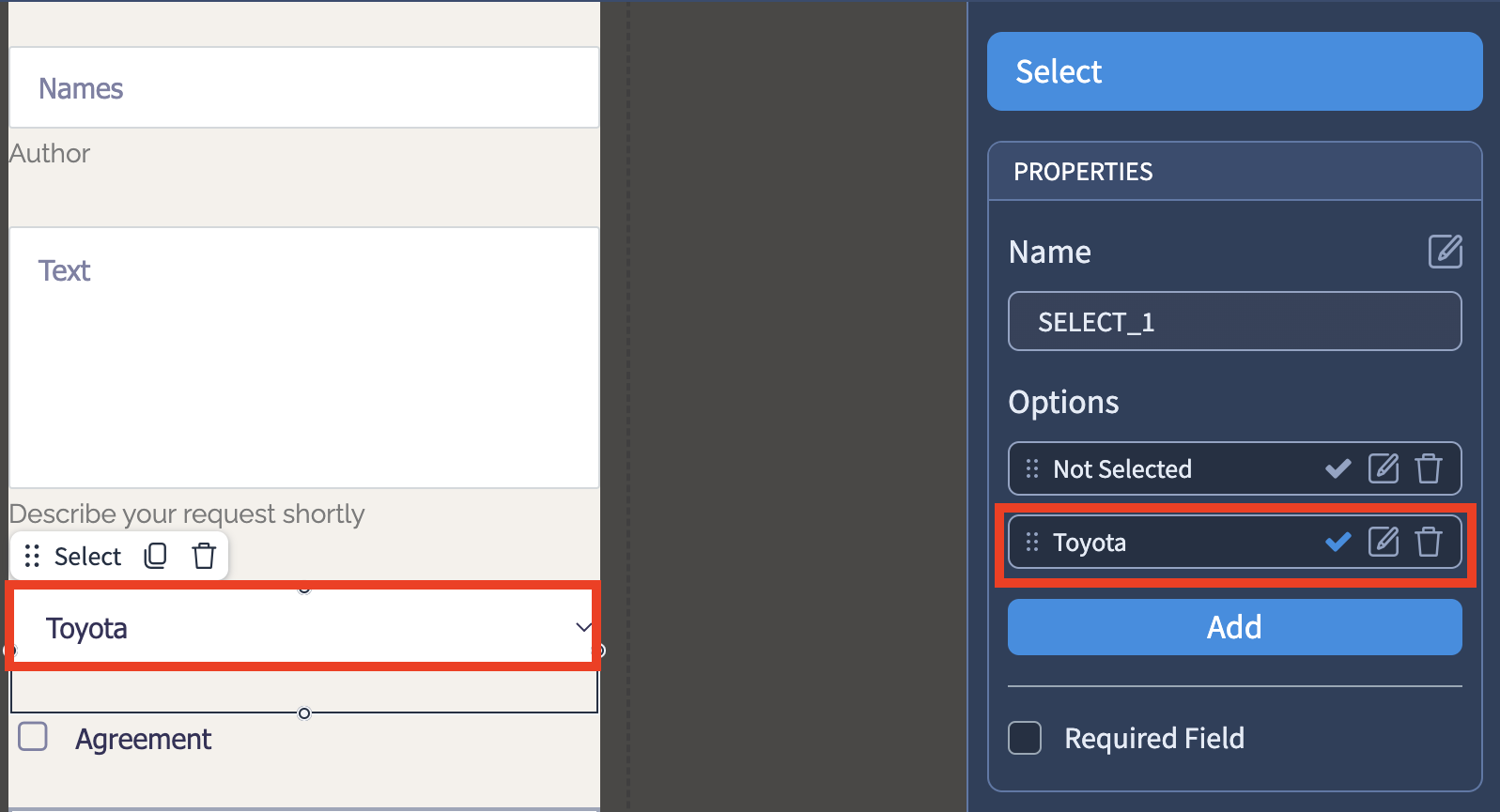
Task: Grab Not Selected option reorder handle
Action: coord(1032,468)
